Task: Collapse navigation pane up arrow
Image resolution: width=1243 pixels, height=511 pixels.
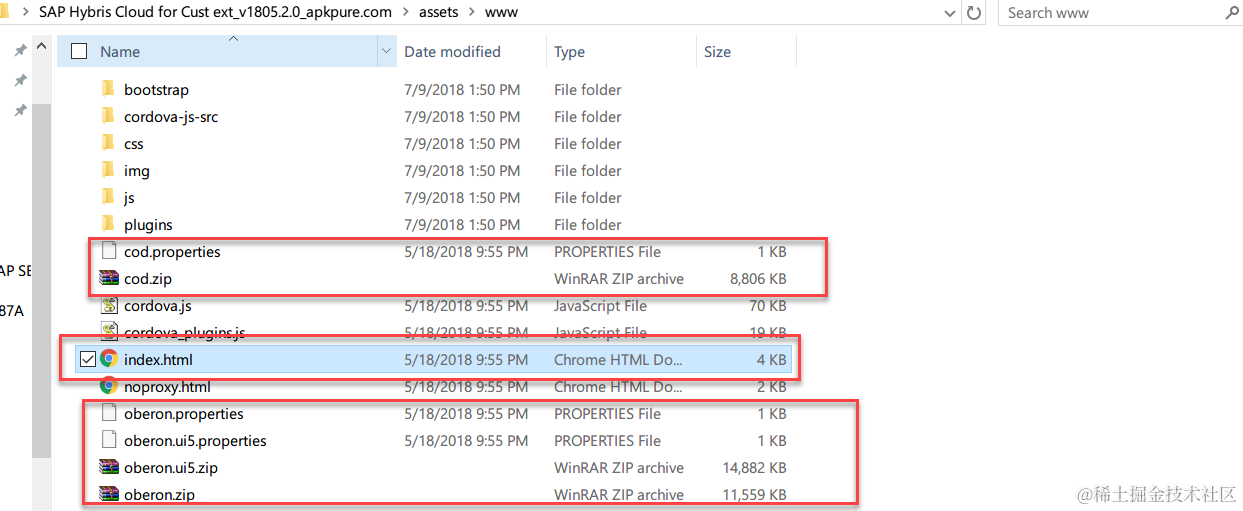Action: coord(41,47)
